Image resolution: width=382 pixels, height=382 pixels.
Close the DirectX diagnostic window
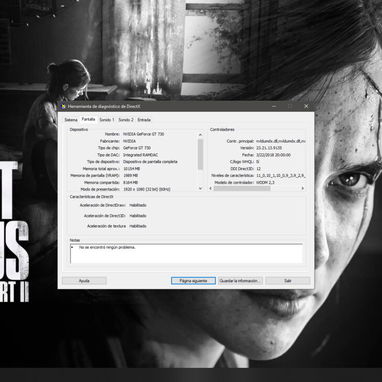[x=306, y=106]
